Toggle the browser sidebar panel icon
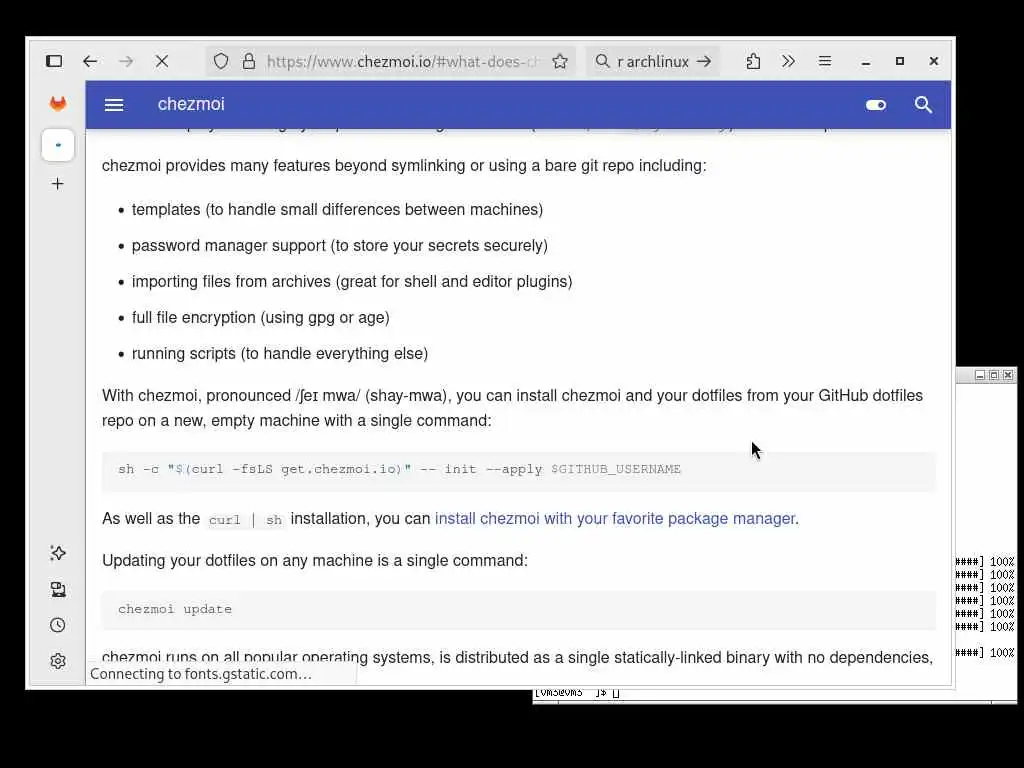The width and height of the screenshot is (1024, 768). coord(54,61)
